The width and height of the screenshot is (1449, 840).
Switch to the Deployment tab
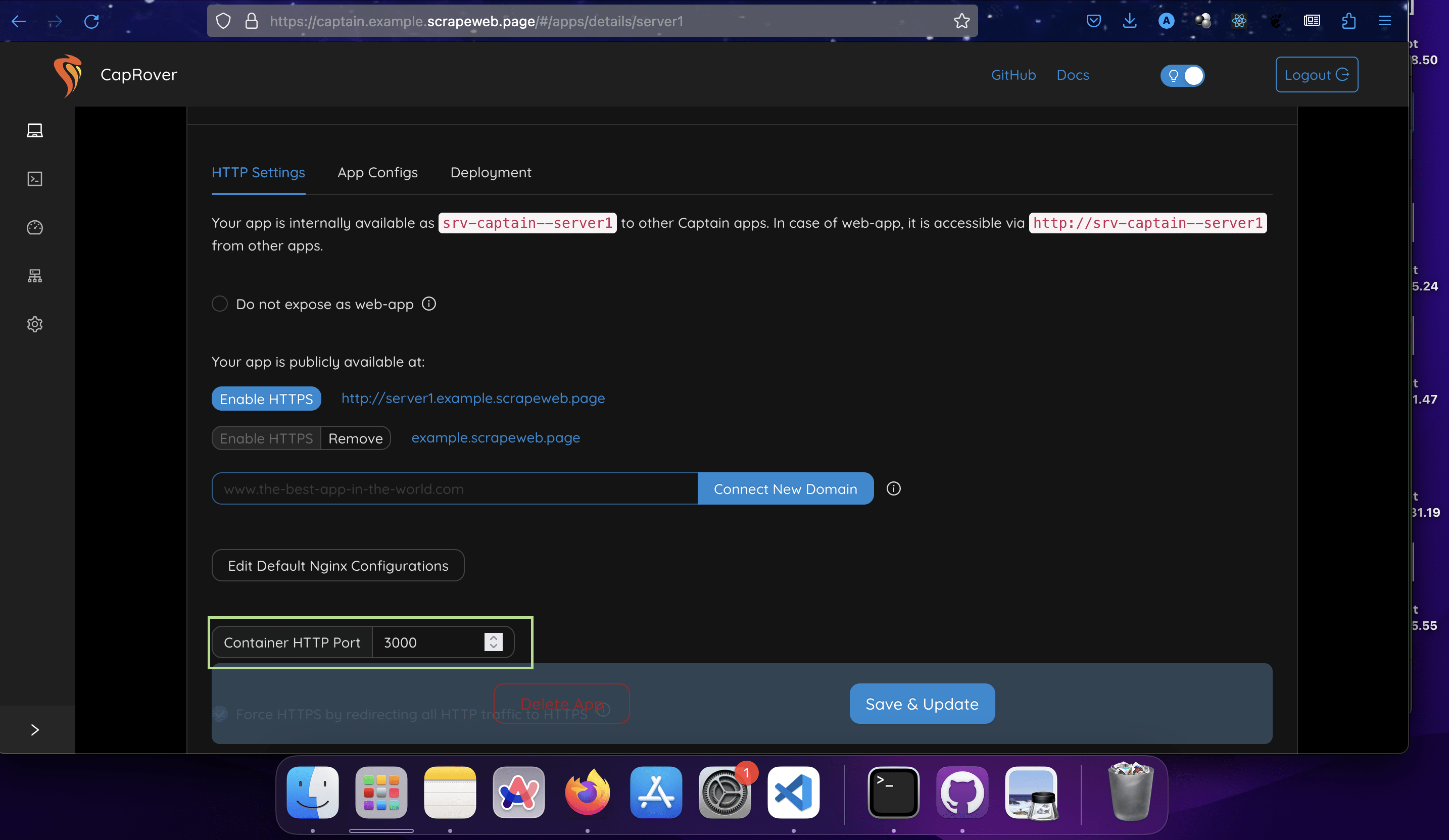pyautogui.click(x=491, y=172)
